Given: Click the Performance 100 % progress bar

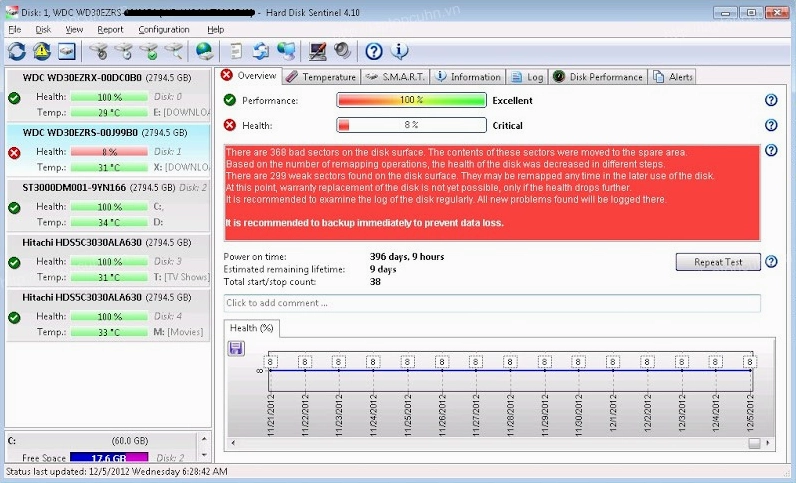Looking at the screenshot, I should click(x=411, y=100).
